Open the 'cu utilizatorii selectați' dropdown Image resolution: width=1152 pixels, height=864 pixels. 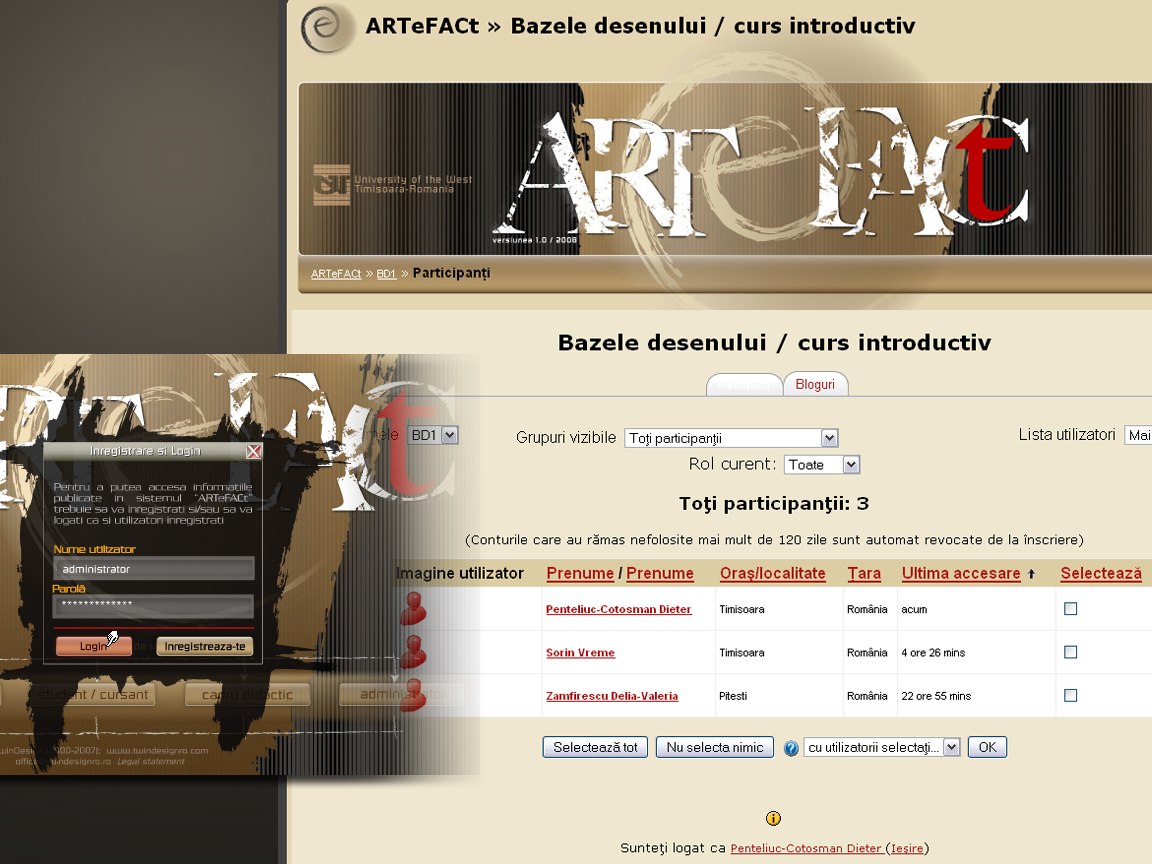tap(882, 747)
